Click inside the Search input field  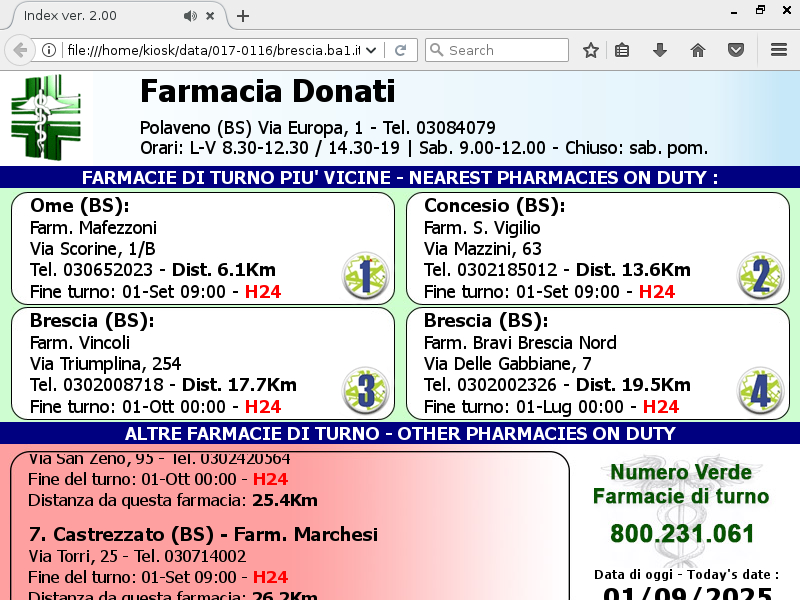[505, 50]
